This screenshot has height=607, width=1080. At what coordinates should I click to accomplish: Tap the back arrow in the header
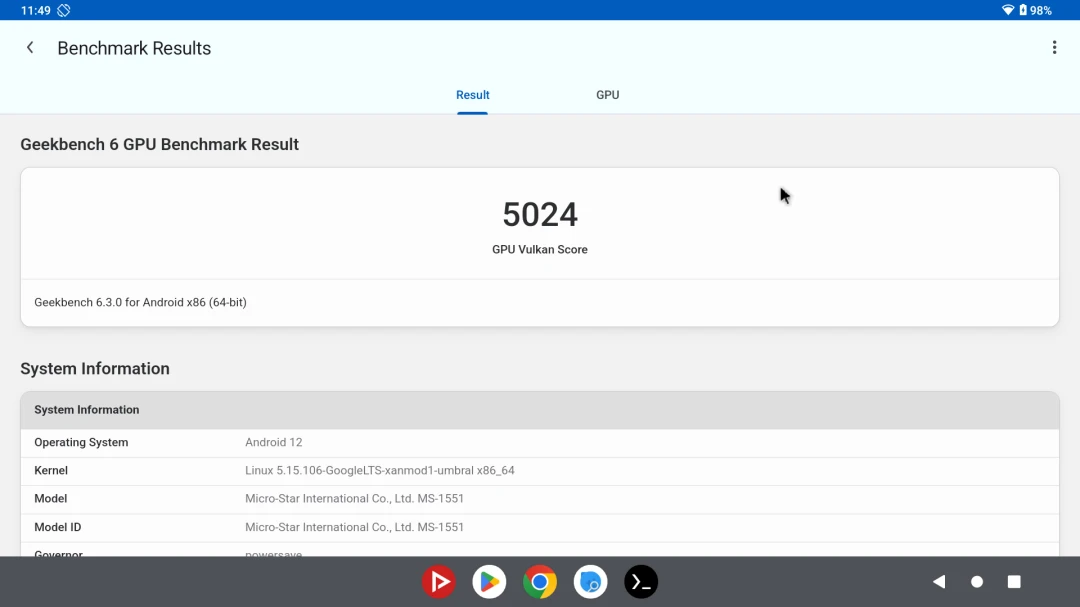coord(30,48)
